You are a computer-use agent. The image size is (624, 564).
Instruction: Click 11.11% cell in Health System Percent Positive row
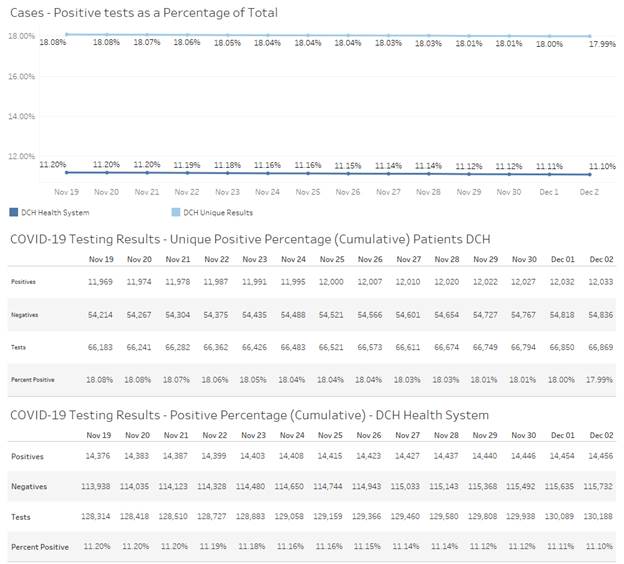(x=560, y=546)
